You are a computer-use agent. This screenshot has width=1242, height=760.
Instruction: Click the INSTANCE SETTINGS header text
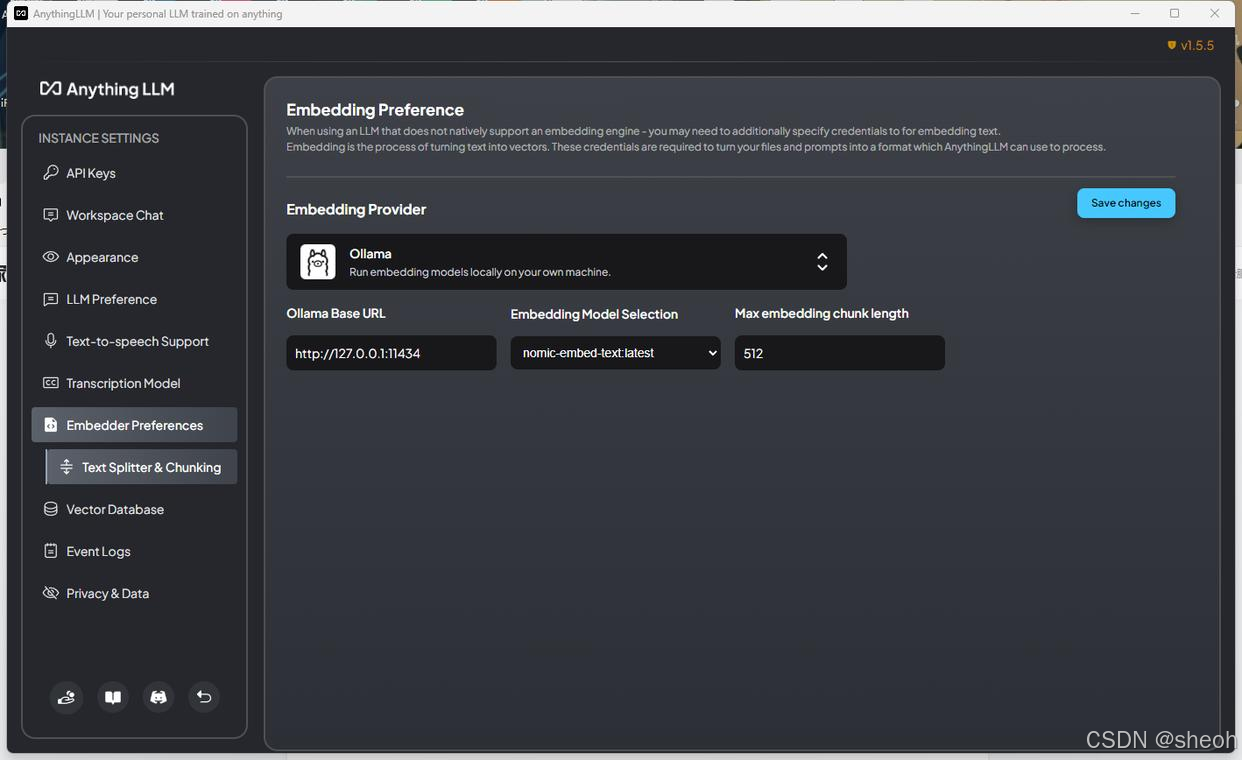99,138
